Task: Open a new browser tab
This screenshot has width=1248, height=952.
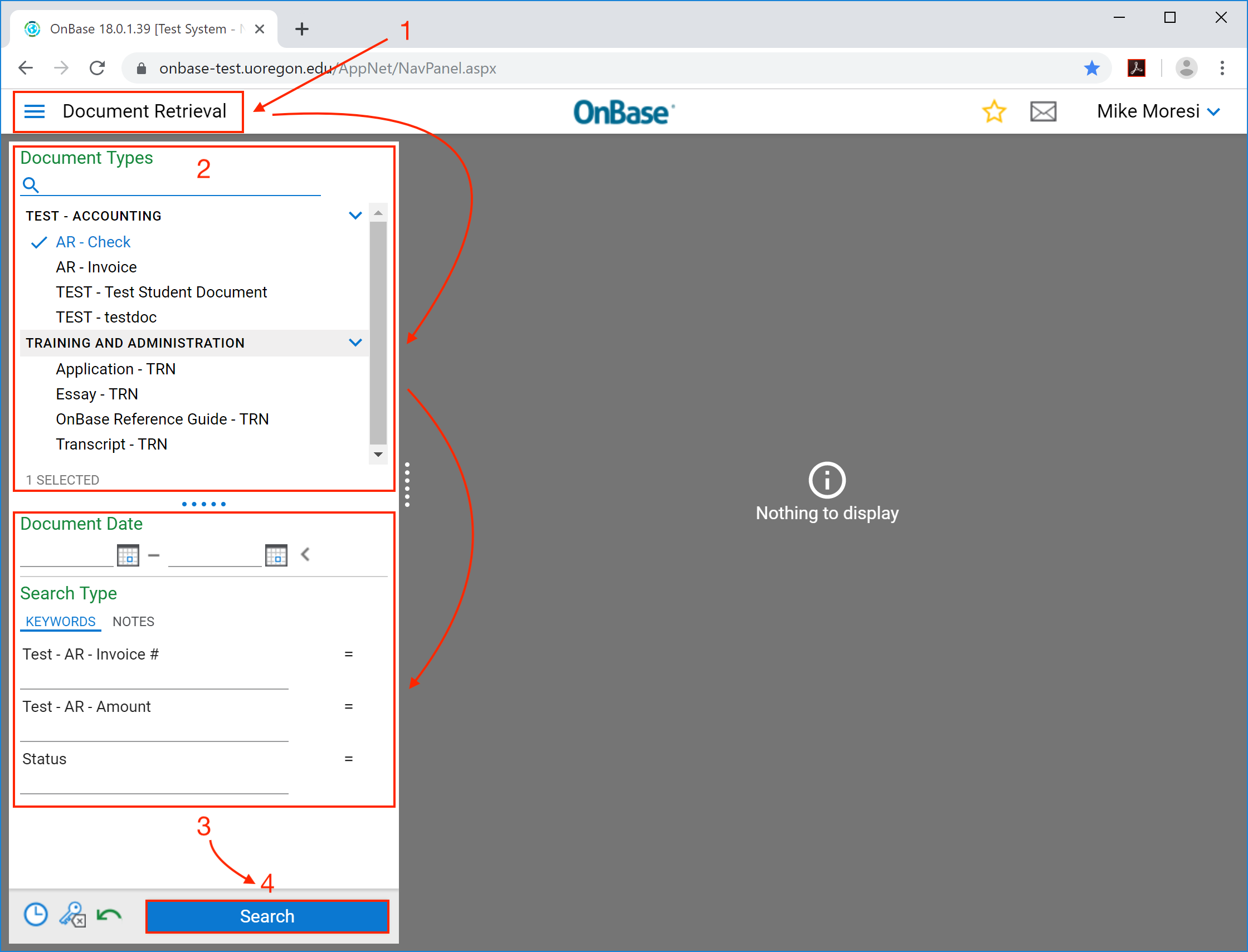Action: pyautogui.click(x=302, y=30)
